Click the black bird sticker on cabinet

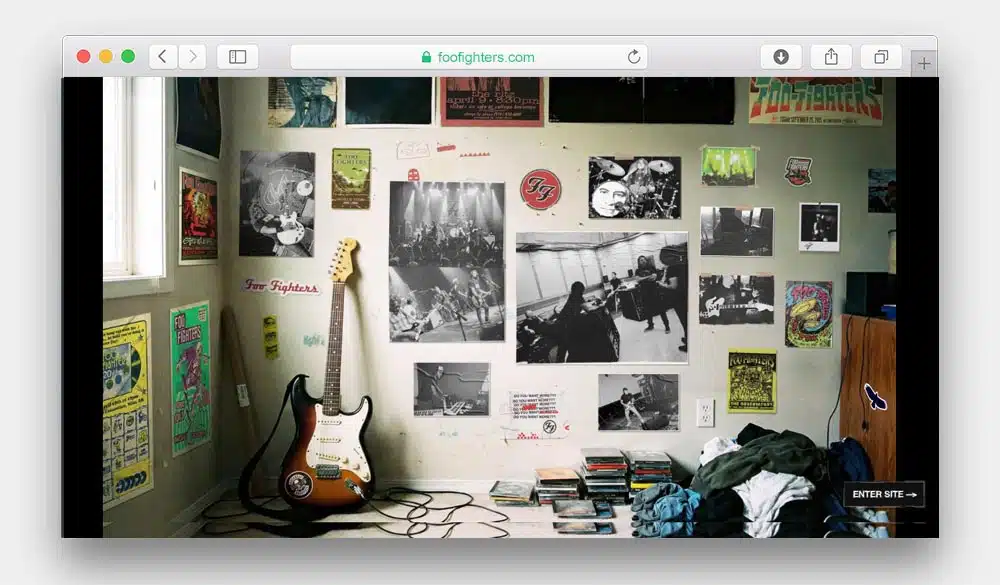tap(875, 397)
